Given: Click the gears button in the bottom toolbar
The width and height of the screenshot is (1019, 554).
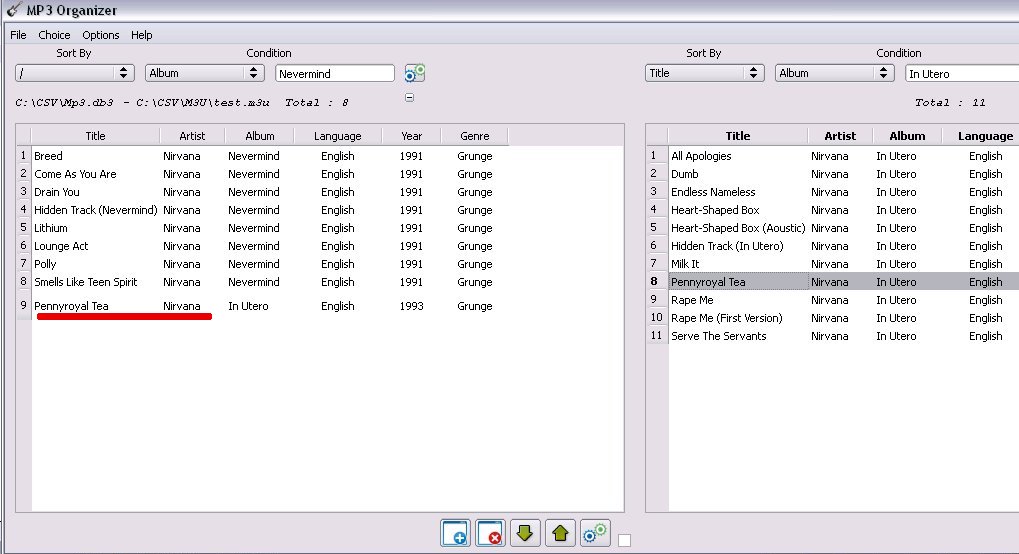Looking at the screenshot, I should 595,533.
